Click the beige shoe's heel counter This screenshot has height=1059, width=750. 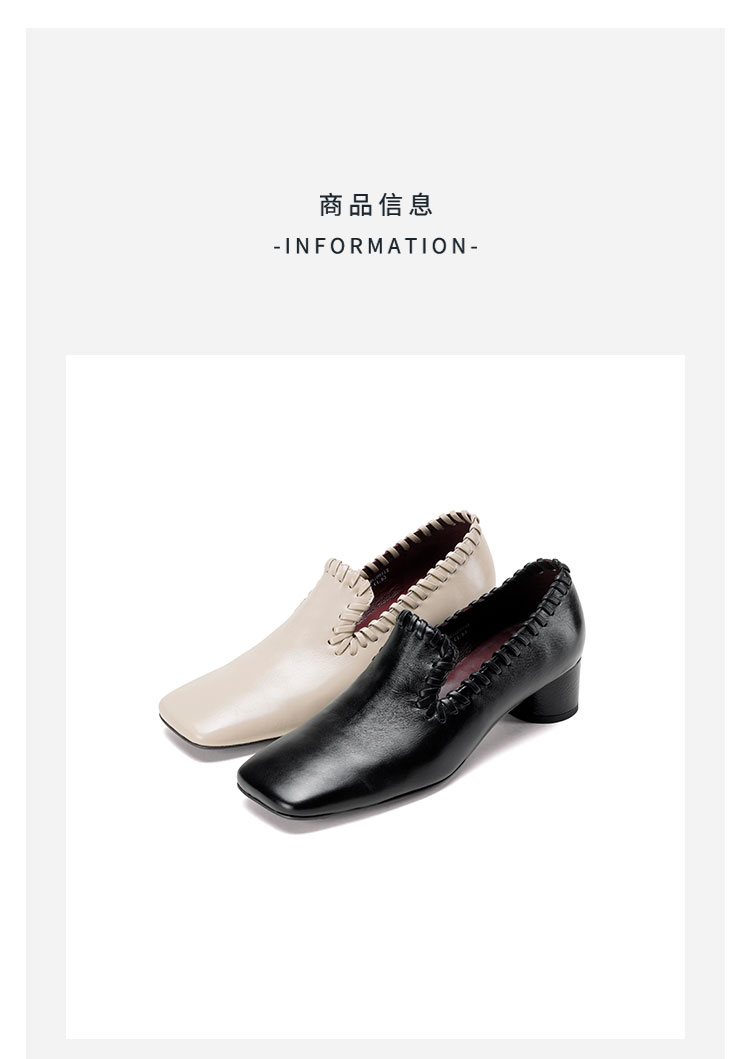[481, 567]
